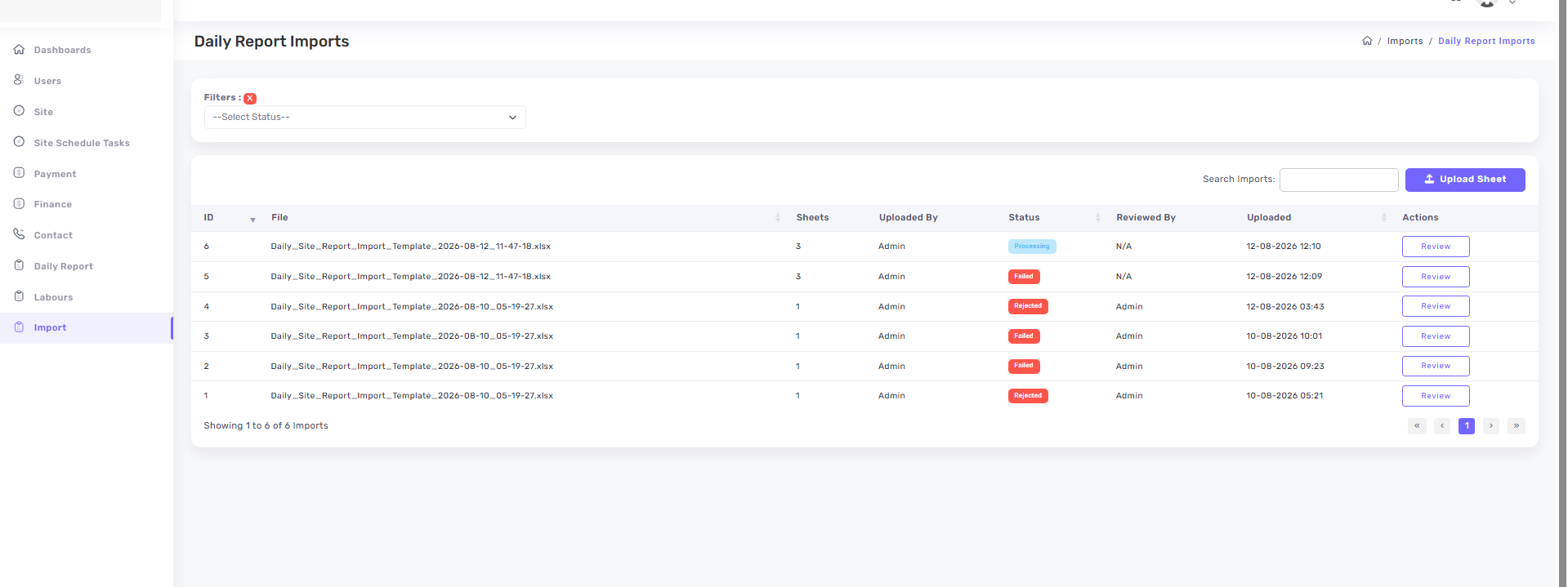Go to next page of imports
This screenshot has width=1568, height=587.
click(x=1491, y=425)
